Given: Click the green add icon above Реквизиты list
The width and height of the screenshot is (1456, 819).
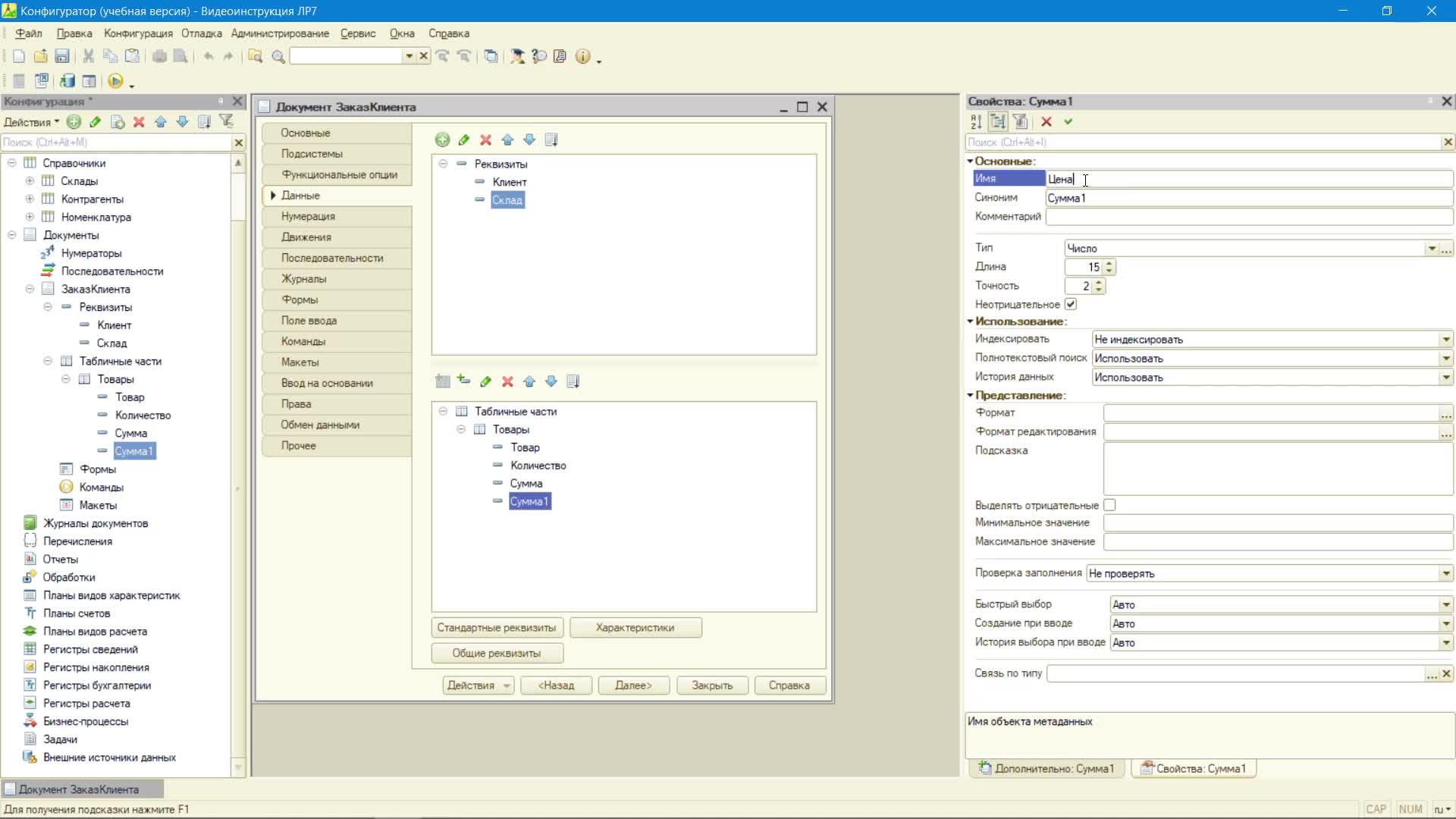Looking at the screenshot, I should tap(443, 140).
